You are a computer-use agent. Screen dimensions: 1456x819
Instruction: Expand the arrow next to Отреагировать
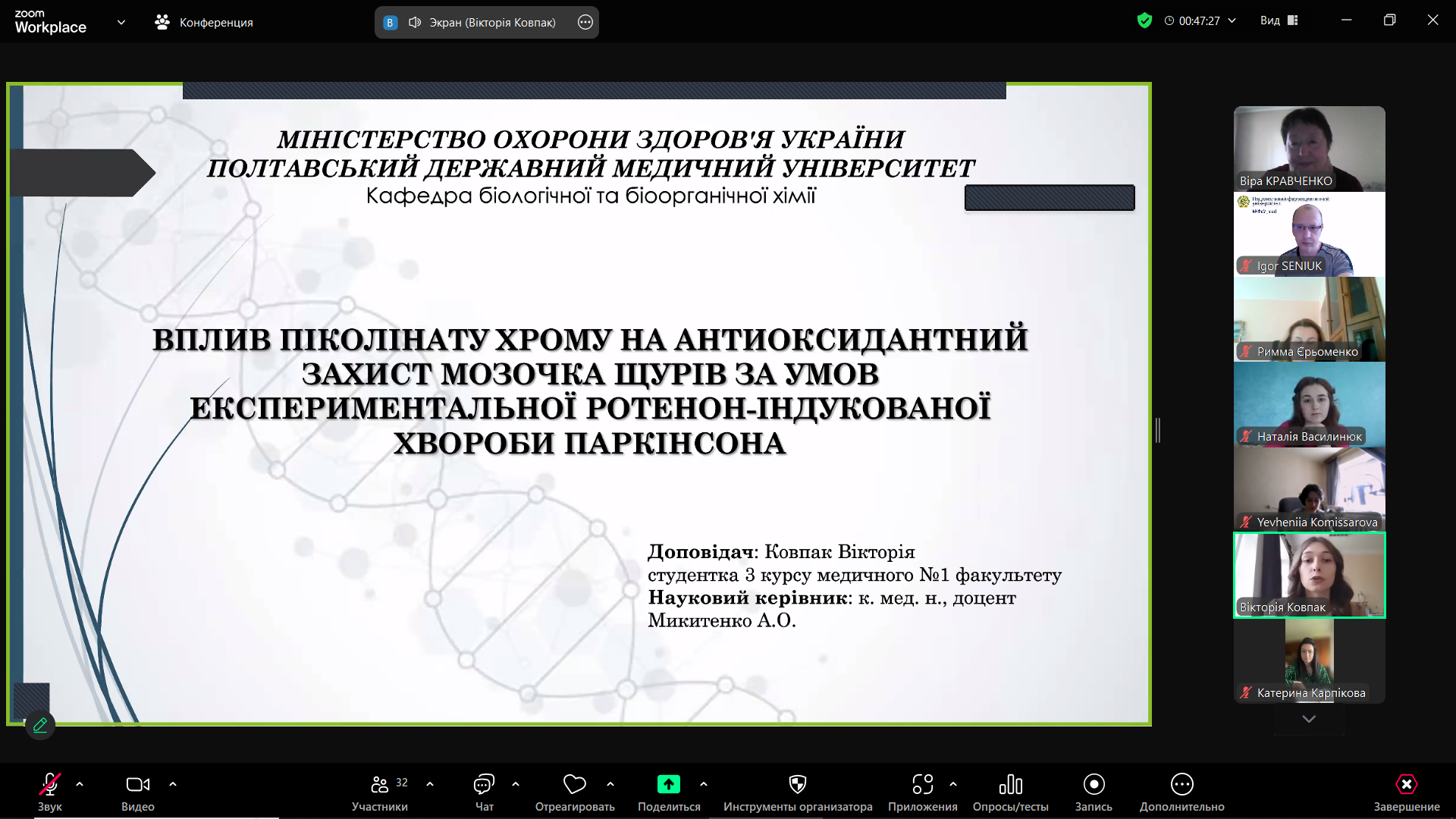click(x=610, y=784)
